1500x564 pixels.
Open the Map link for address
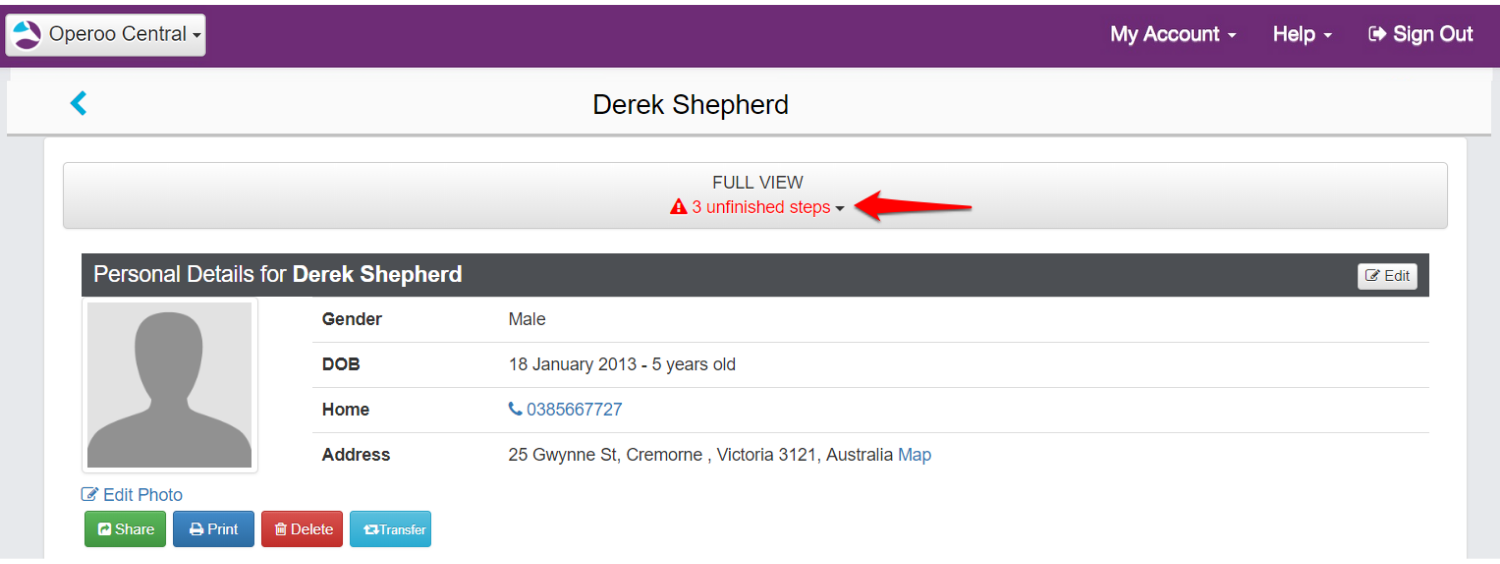914,455
